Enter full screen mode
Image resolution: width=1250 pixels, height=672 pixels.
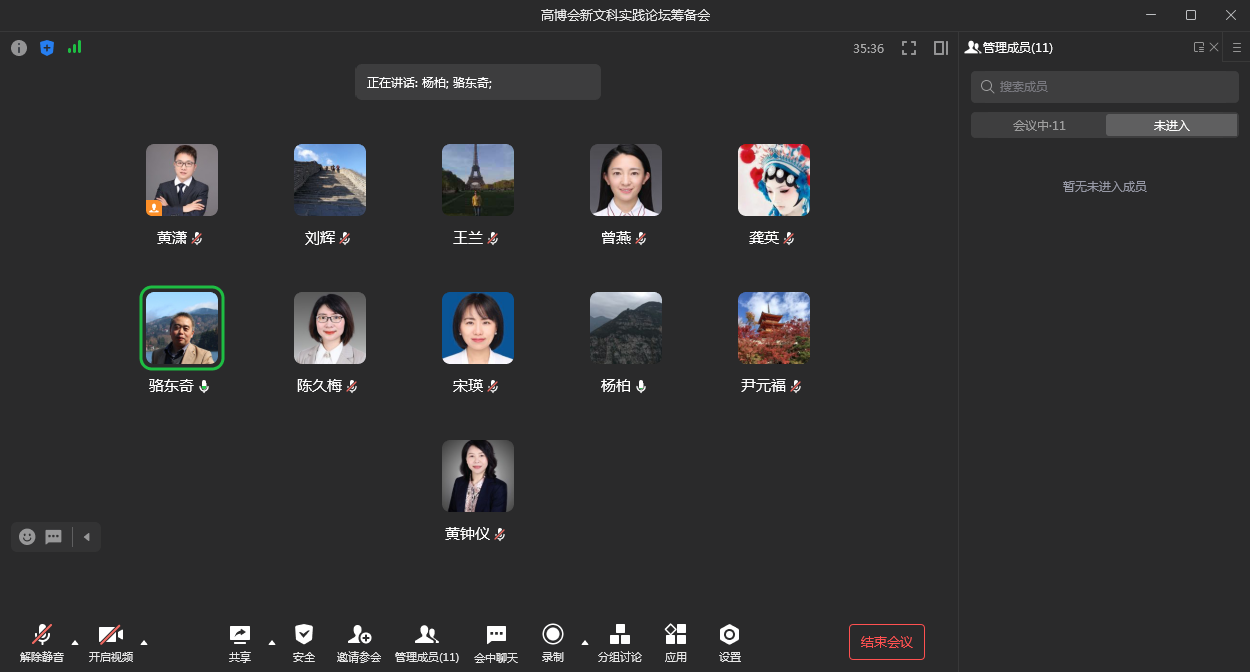pyautogui.click(x=909, y=47)
